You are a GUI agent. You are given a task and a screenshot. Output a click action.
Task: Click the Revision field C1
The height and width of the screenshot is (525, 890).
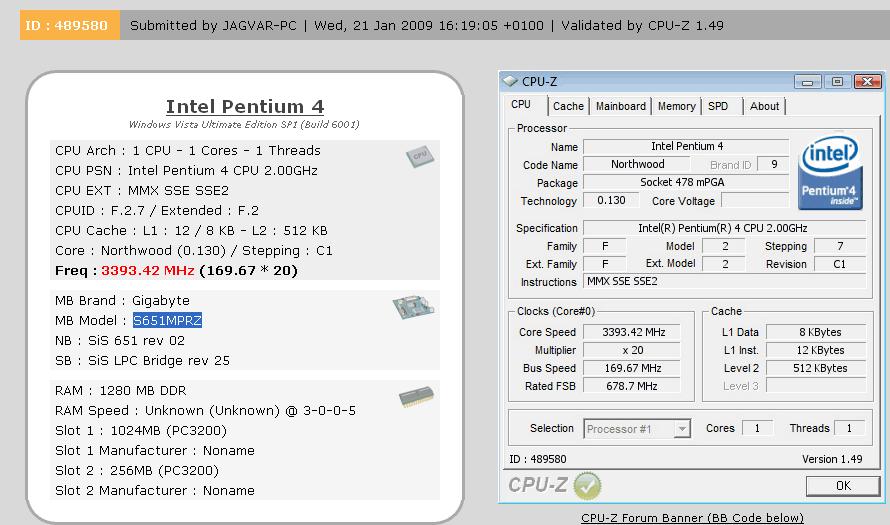coord(840,264)
